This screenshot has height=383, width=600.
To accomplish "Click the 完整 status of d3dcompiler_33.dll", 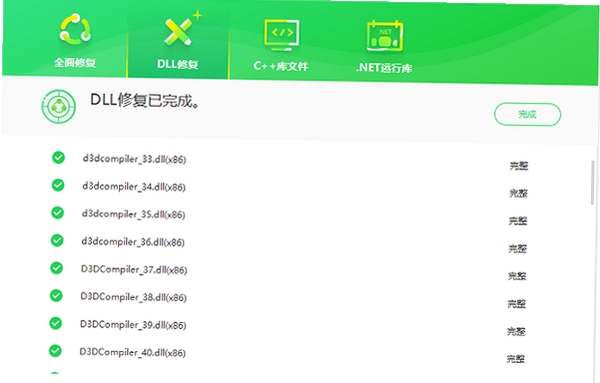I will coord(519,166).
